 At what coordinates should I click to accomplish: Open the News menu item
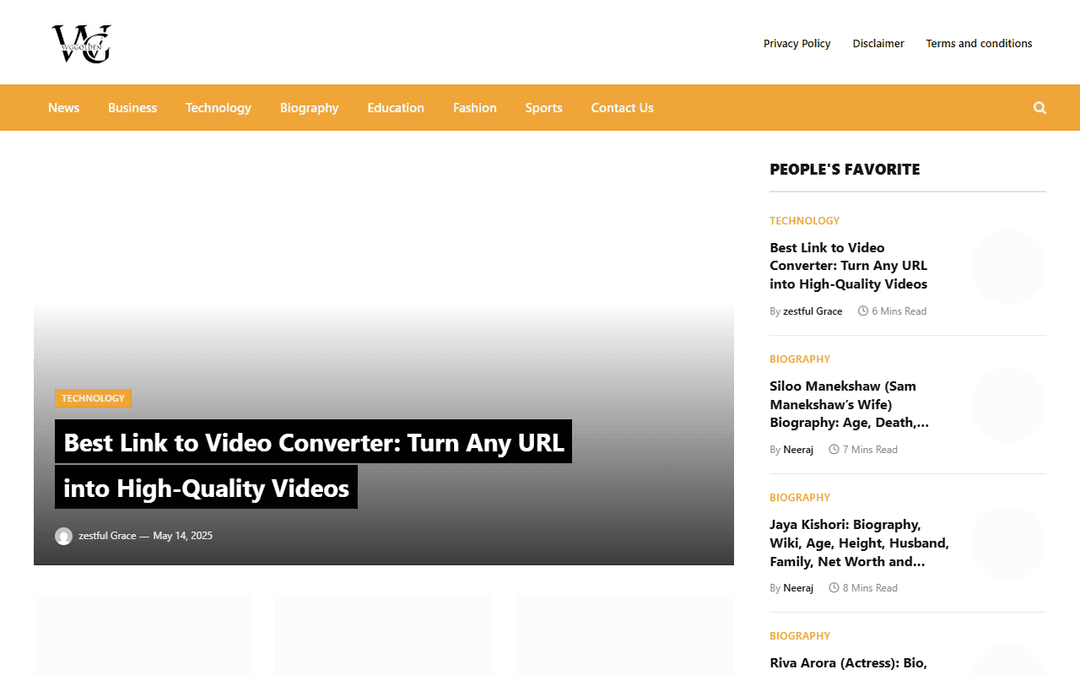coord(63,107)
